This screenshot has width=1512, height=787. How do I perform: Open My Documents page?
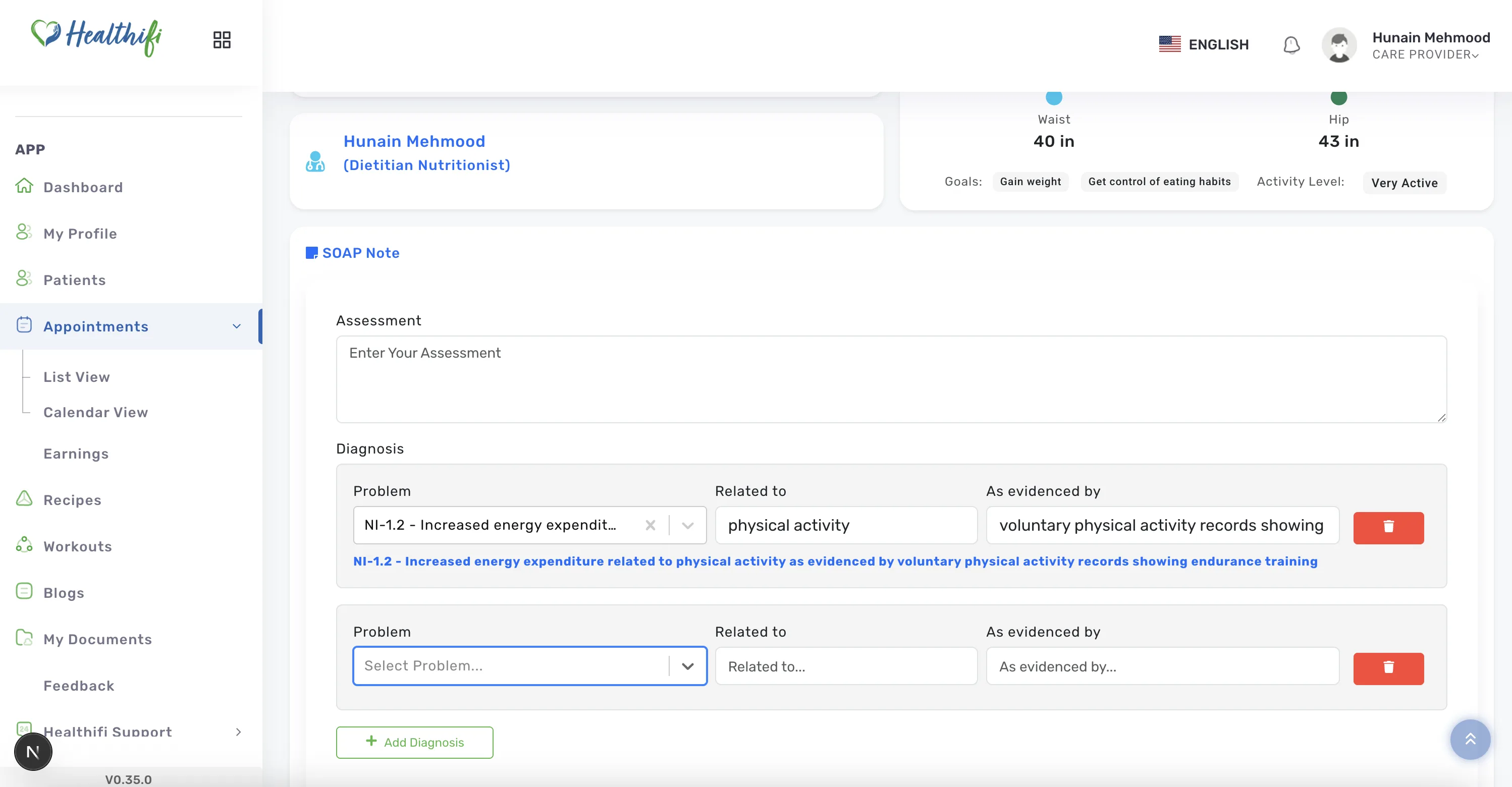click(x=97, y=639)
